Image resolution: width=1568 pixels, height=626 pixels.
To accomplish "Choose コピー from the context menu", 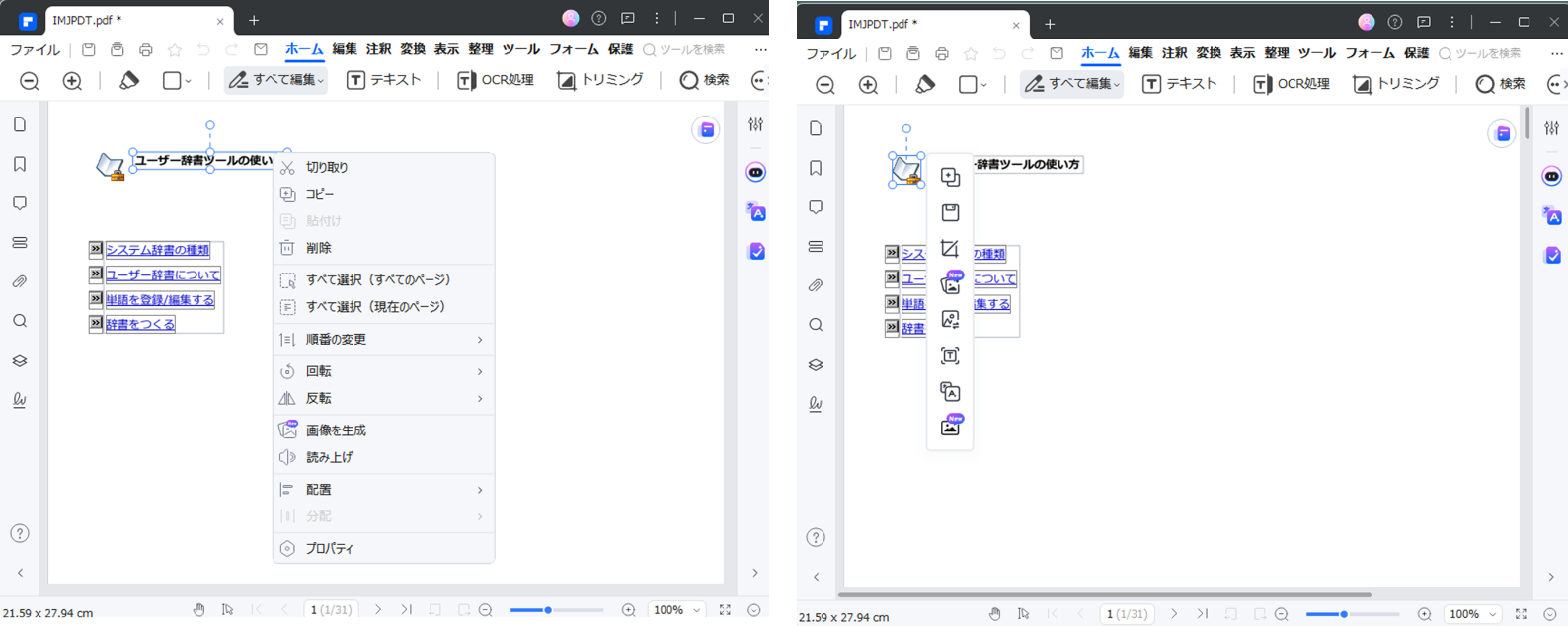I will click(320, 195).
